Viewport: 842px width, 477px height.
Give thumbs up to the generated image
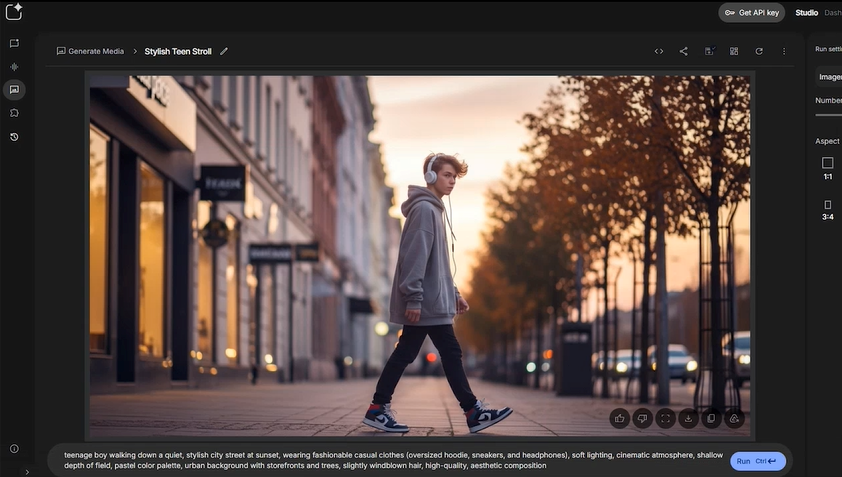click(x=620, y=418)
